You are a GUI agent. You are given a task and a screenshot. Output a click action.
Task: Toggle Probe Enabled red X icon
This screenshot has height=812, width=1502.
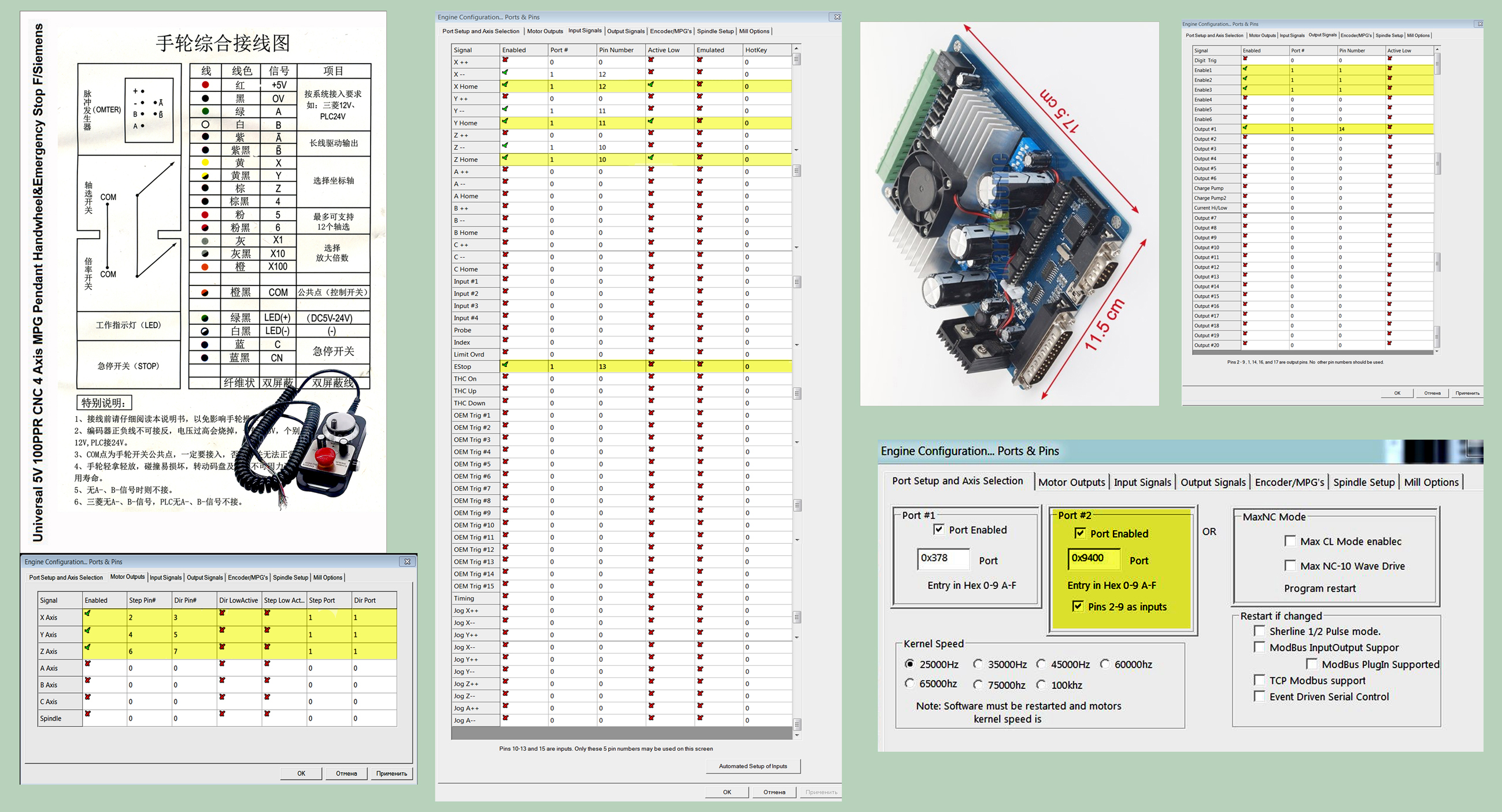[x=505, y=328]
